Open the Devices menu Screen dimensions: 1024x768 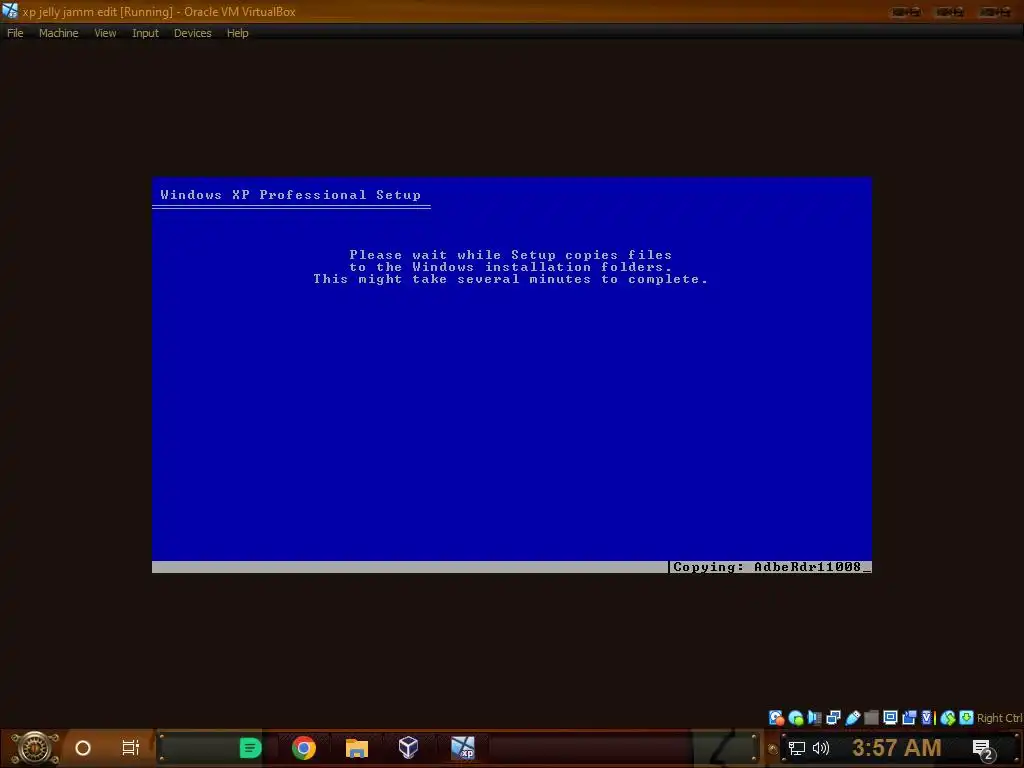pos(193,33)
